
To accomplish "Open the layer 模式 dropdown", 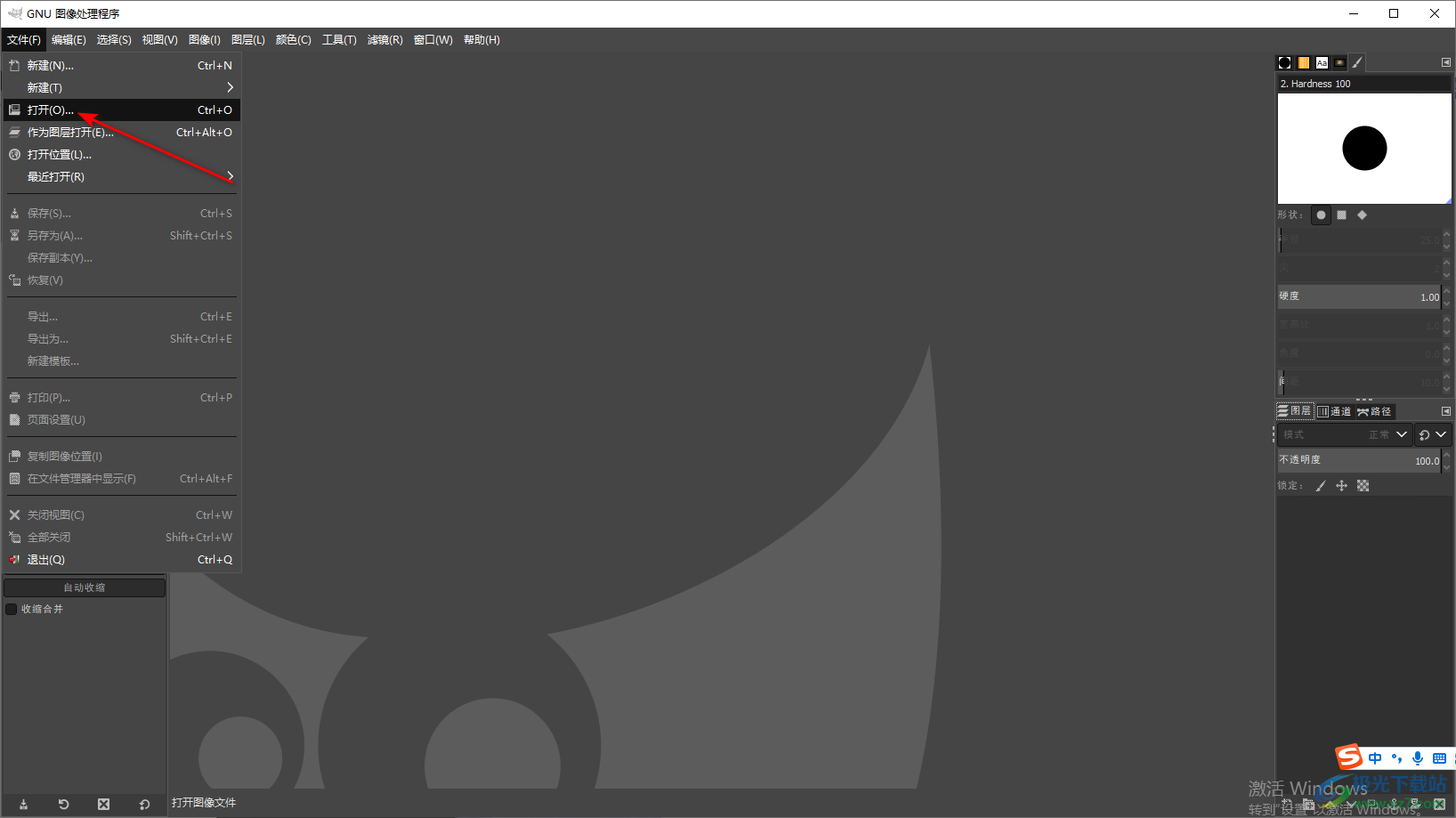I will 1345,434.
